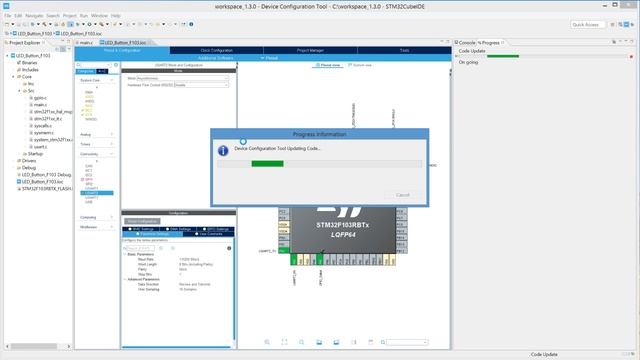Toggle the A->Z sorting button
Screen dimensions: 640x360
[x=102, y=71]
